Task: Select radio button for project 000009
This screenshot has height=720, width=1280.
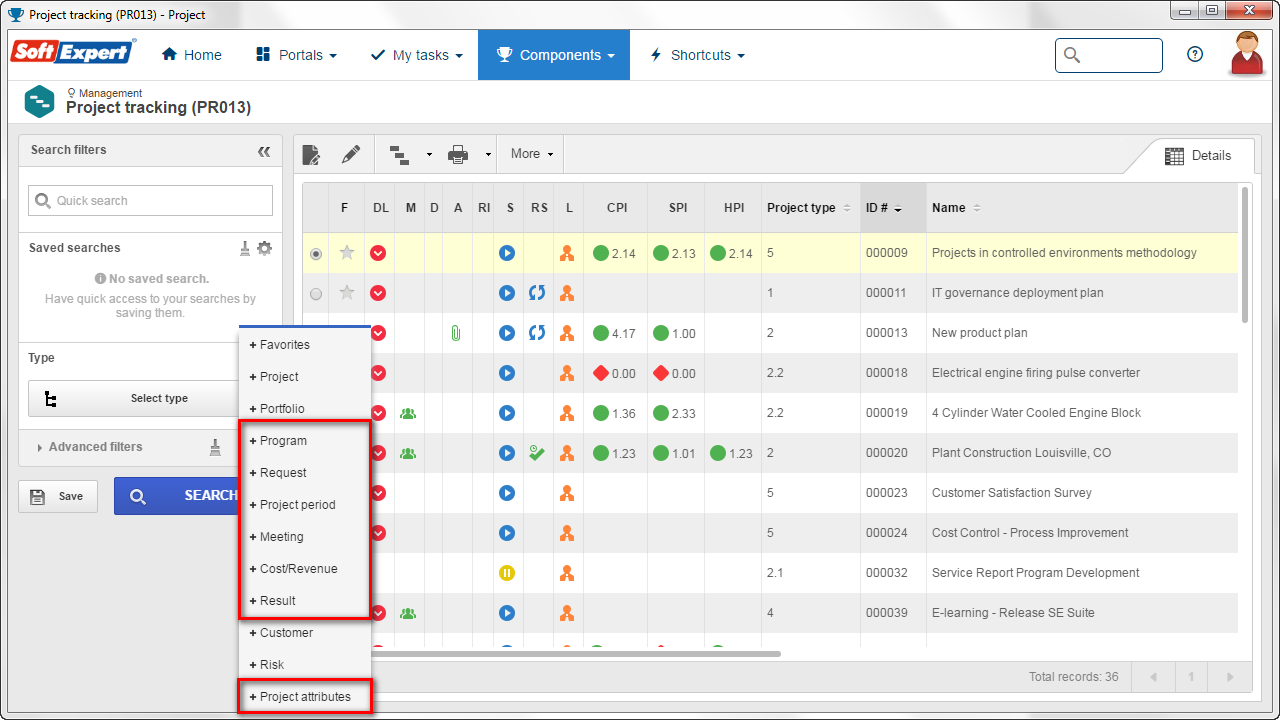Action: (x=317, y=254)
